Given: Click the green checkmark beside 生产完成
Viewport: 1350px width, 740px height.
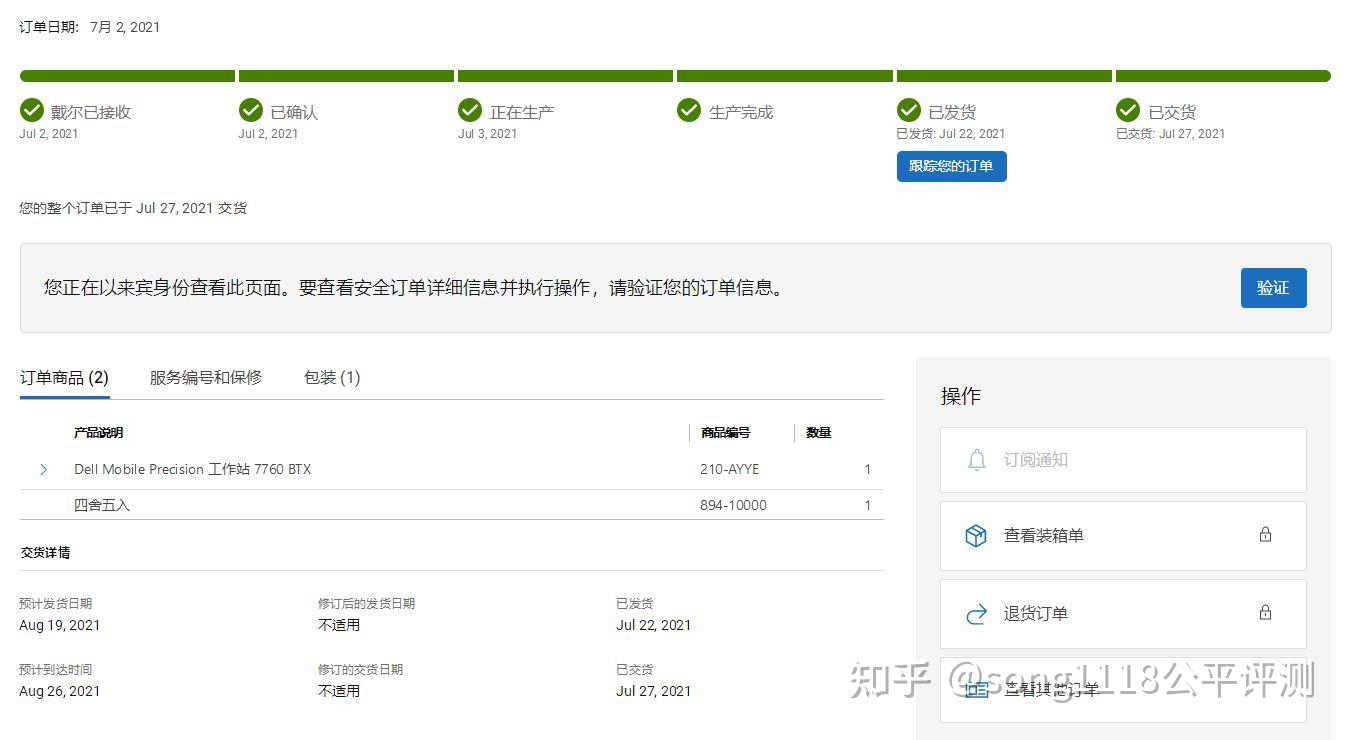Looking at the screenshot, I should pos(689,110).
